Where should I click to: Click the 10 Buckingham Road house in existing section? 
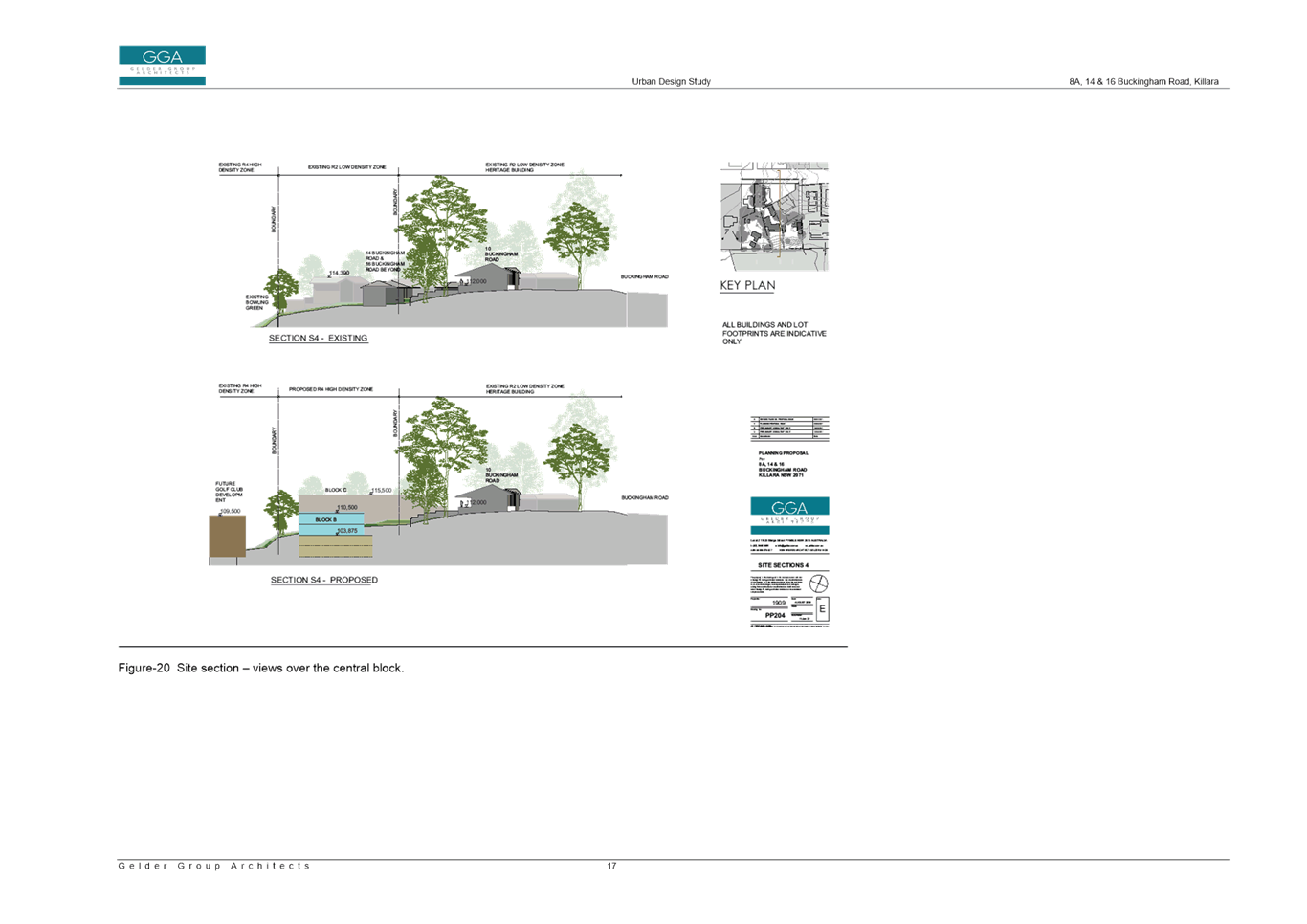488,277
